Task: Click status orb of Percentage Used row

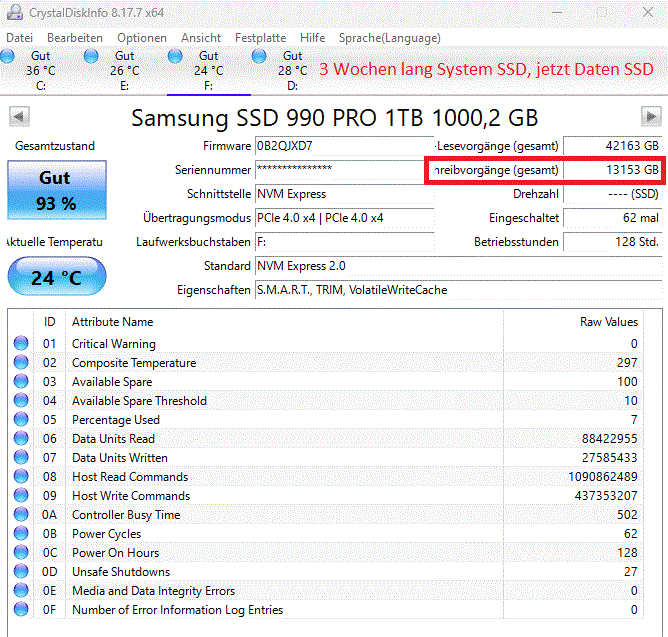Action: [21, 419]
